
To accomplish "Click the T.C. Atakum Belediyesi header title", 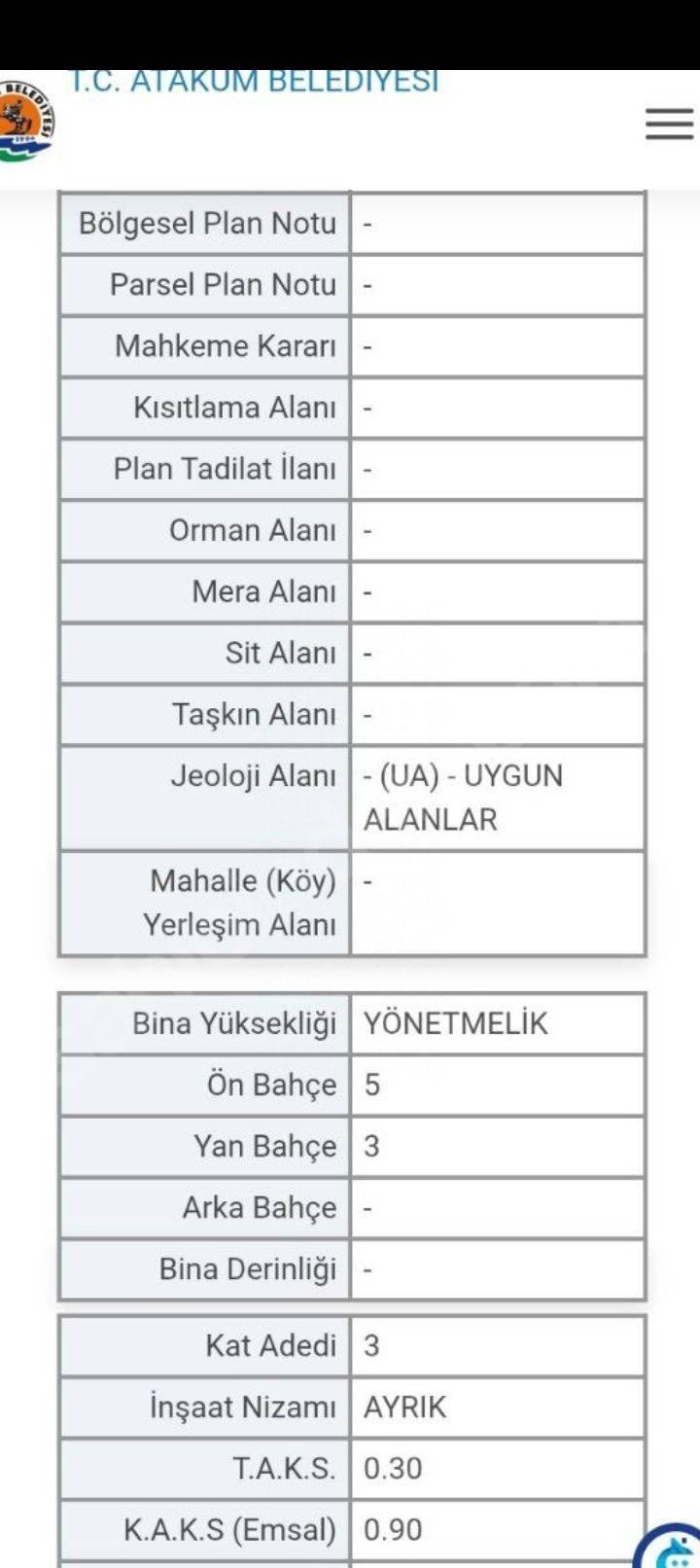I will pyautogui.click(x=254, y=82).
